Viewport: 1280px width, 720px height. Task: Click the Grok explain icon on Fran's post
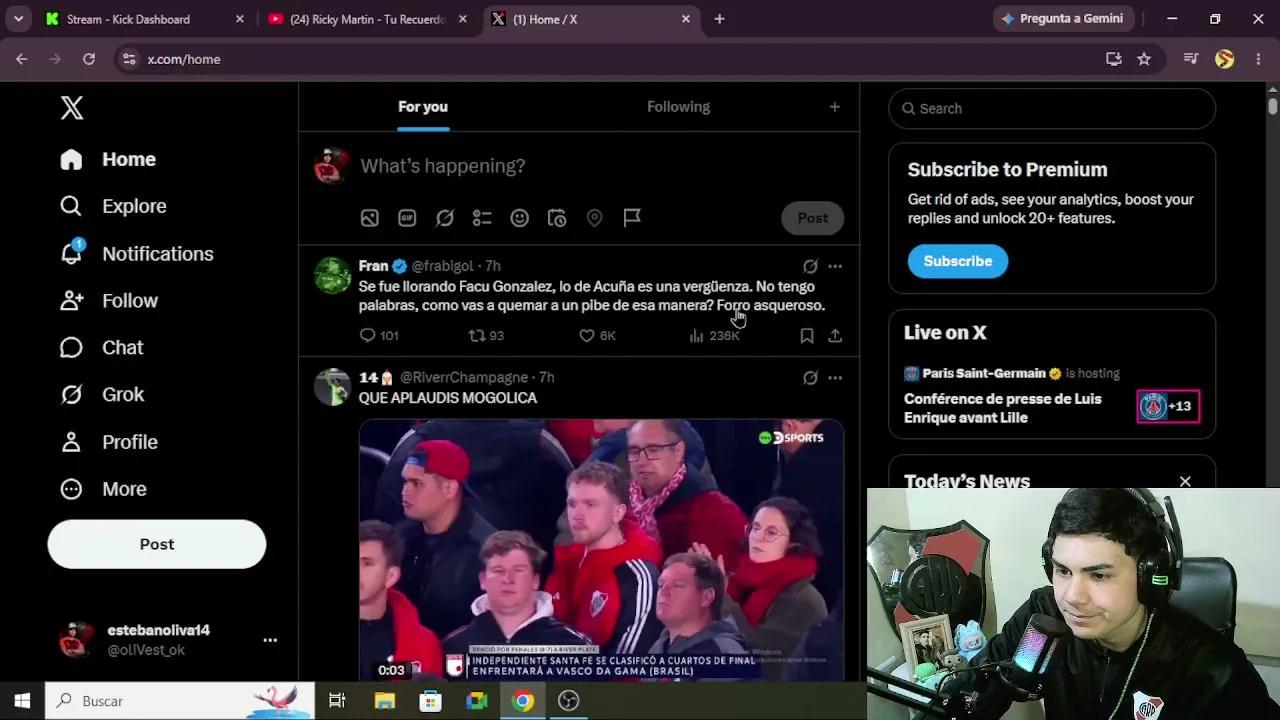click(810, 266)
